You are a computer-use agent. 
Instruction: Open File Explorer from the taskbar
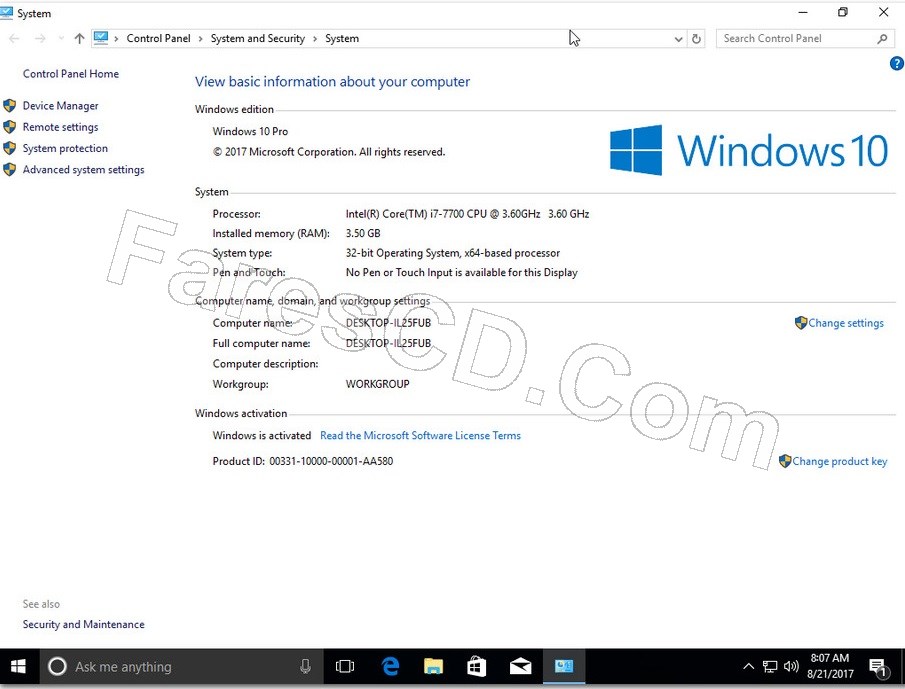pos(433,667)
